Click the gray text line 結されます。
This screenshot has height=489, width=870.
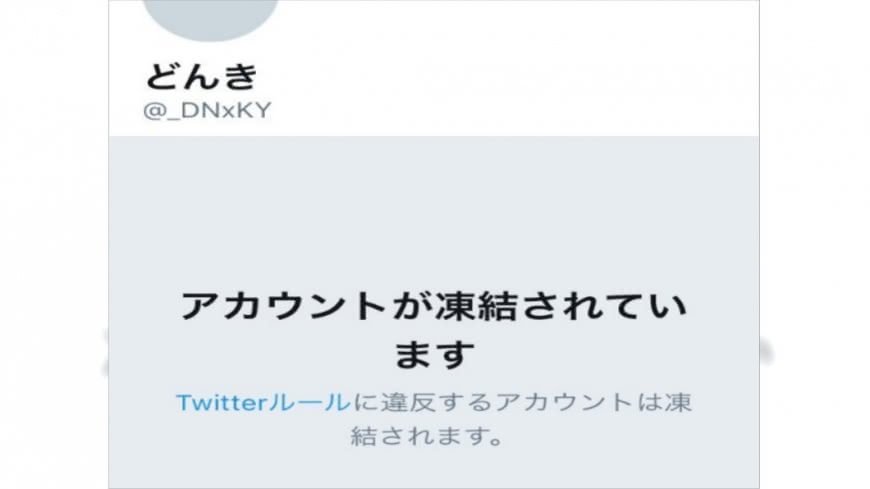(427, 436)
